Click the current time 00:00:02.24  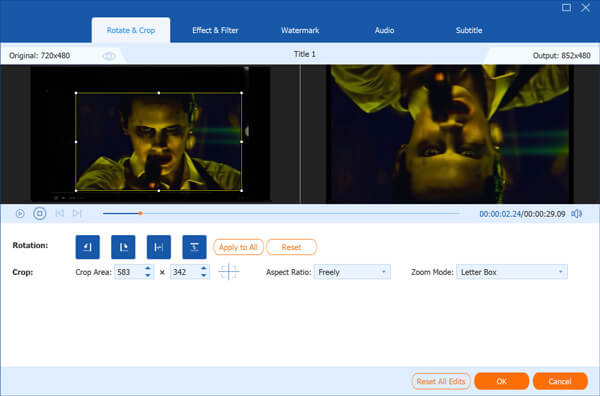[x=500, y=214]
